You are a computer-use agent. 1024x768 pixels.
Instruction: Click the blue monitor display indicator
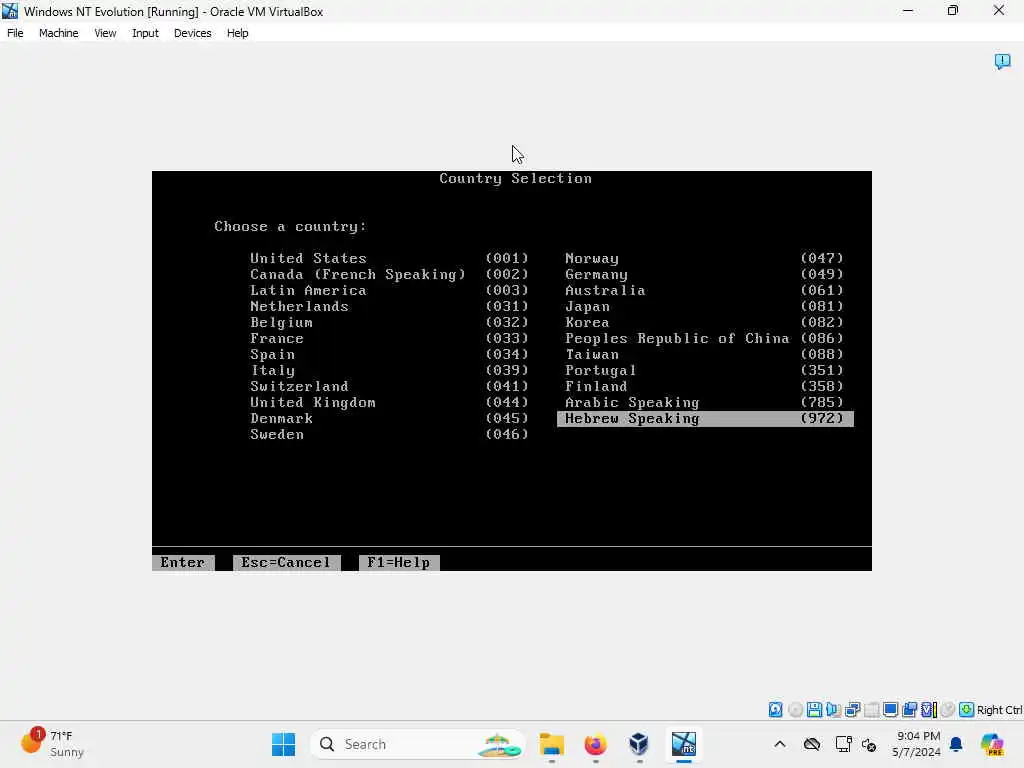click(x=890, y=709)
